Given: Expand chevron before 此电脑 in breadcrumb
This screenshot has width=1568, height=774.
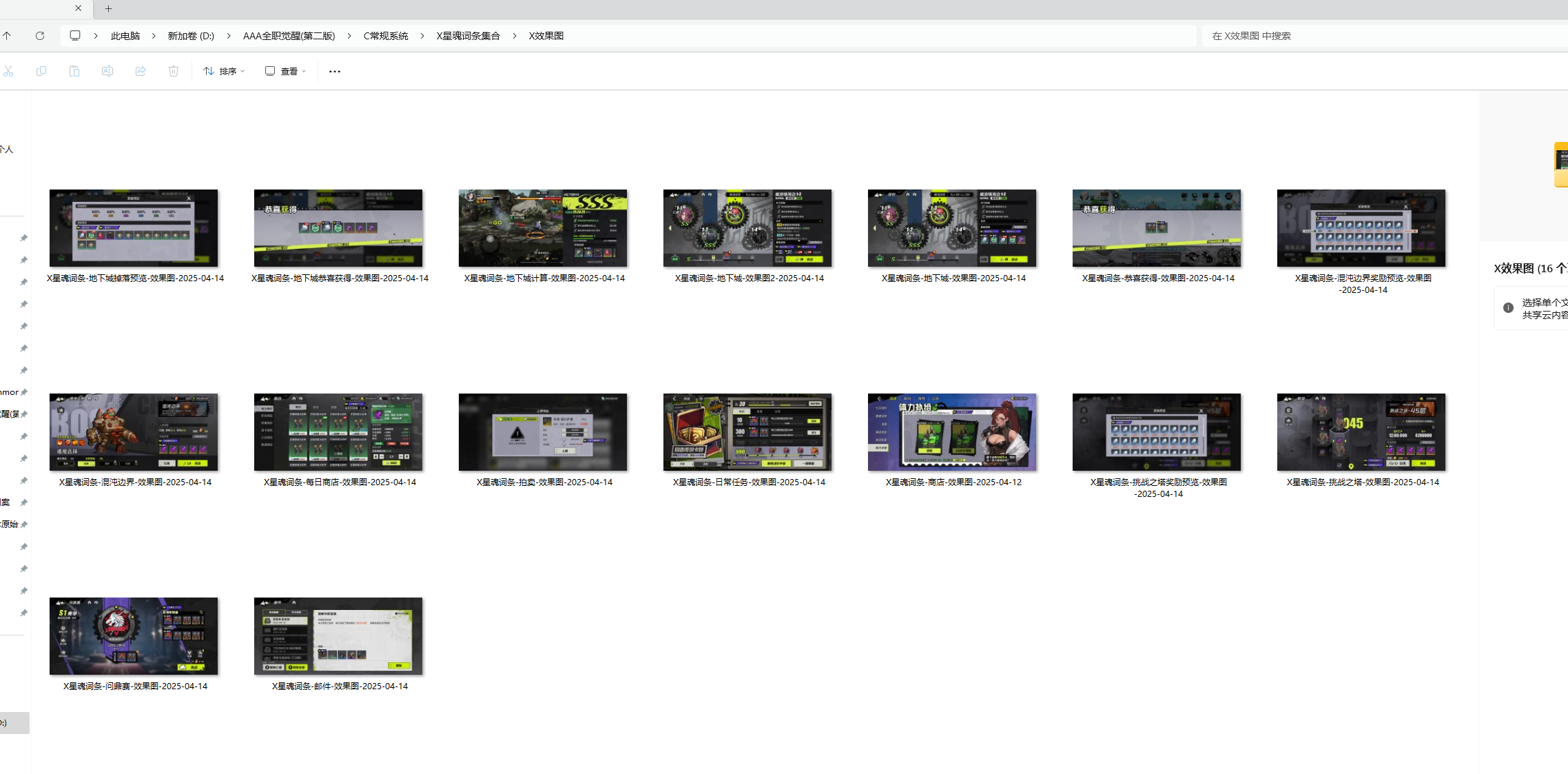Looking at the screenshot, I should pos(96,36).
